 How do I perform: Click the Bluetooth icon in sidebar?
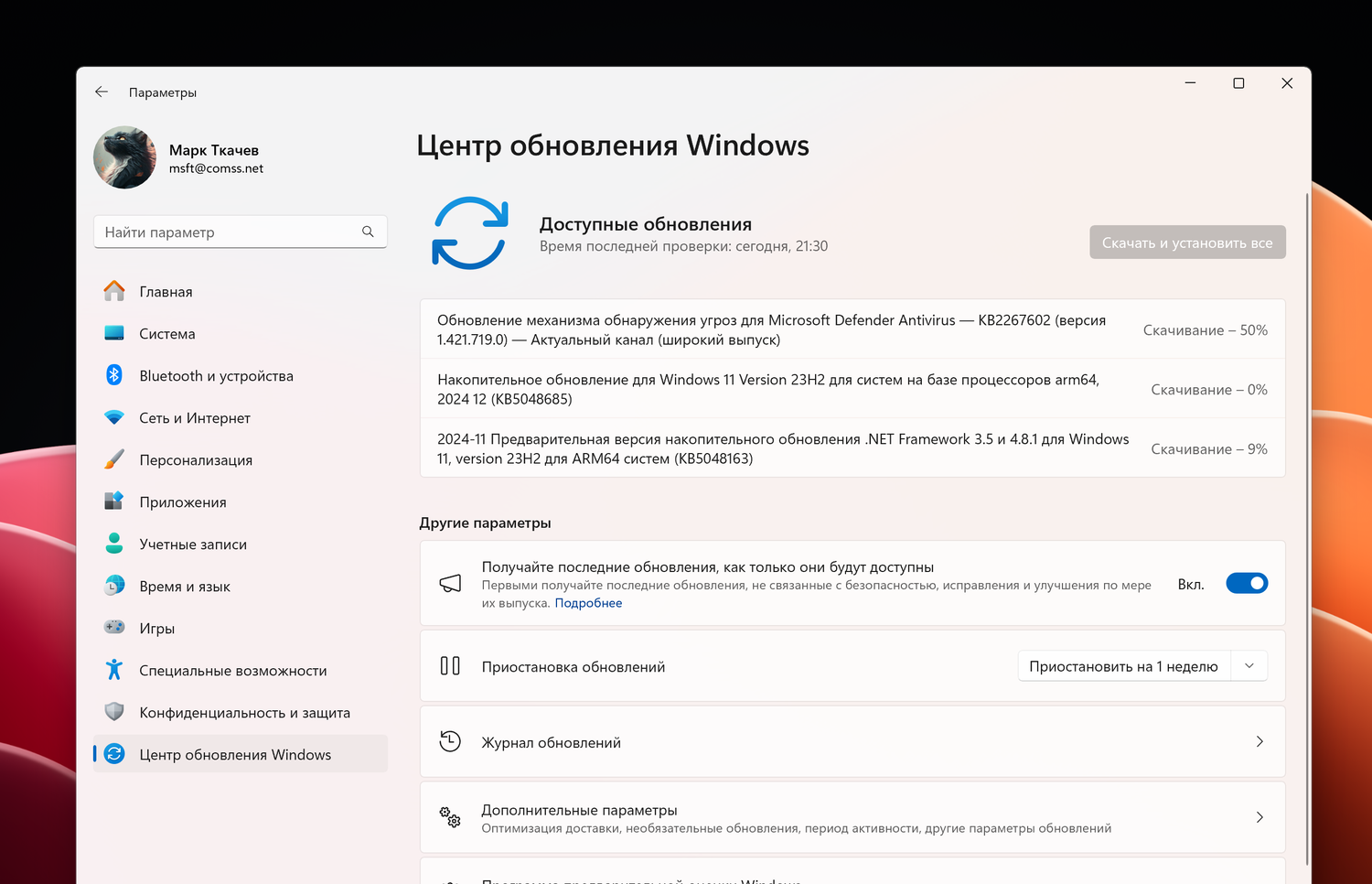(114, 375)
